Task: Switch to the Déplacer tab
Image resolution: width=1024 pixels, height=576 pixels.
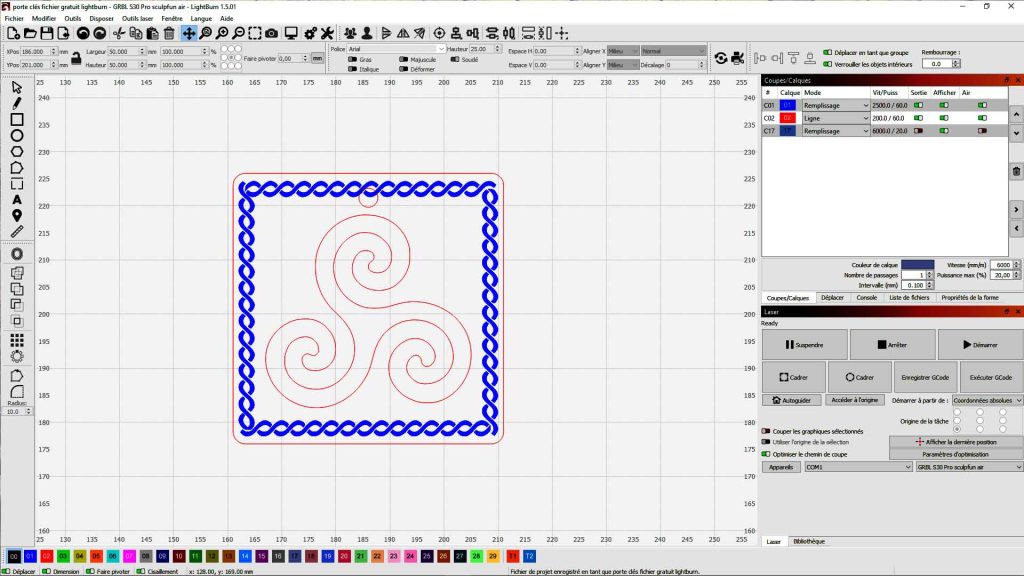Action: tap(832, 298)
